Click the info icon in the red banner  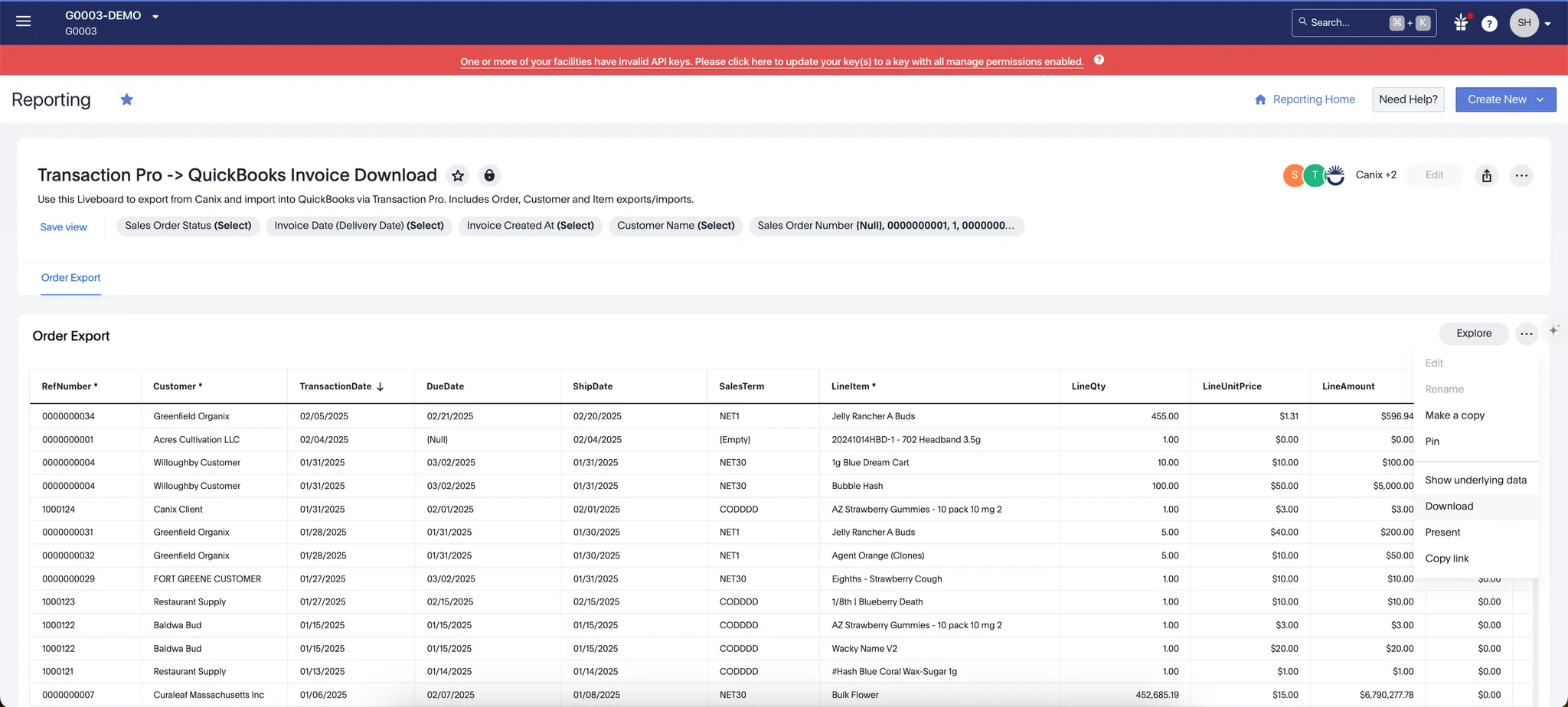1099,60
